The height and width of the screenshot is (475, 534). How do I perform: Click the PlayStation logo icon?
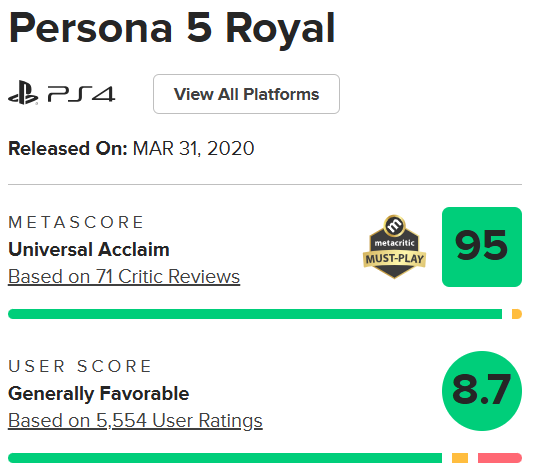pyautogui.click(x=23, y=93)
